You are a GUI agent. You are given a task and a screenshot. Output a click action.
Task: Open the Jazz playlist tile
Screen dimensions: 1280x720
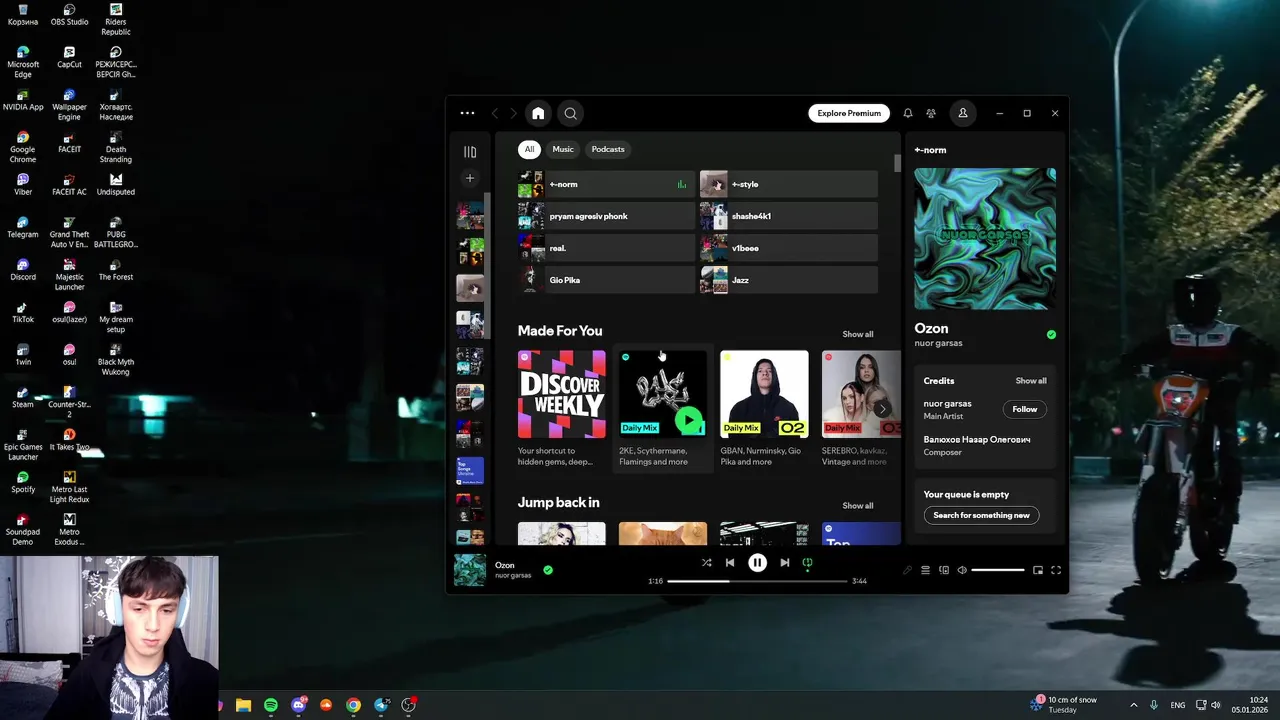click(788, 280)
